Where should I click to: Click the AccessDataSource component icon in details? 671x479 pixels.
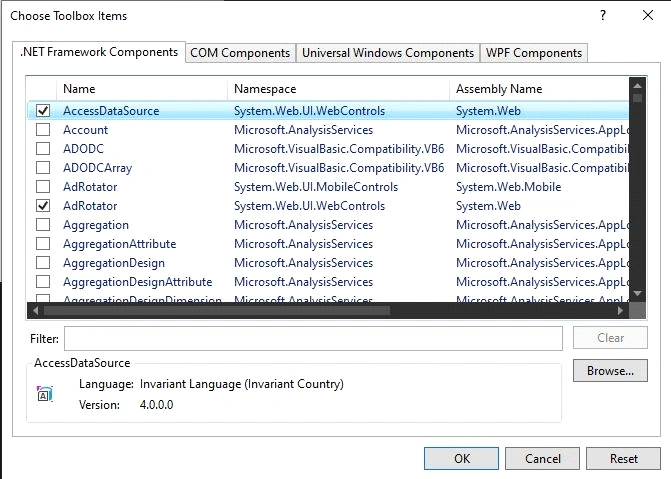point(45,394)
